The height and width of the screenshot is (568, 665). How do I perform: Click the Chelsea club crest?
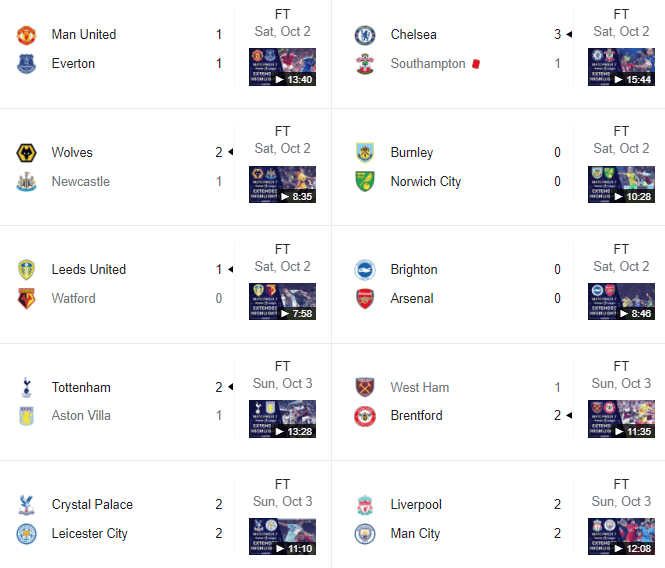[x=365, y=35]
